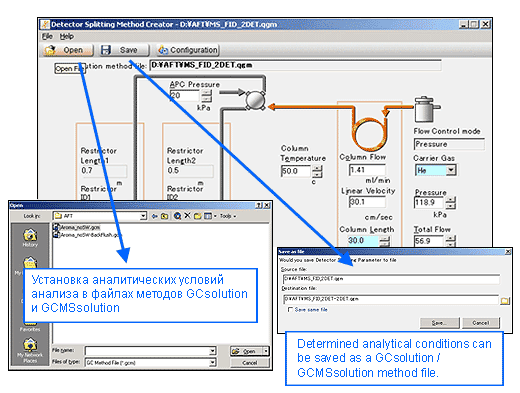Click the Delete X icon in Open dialog
The width and height of the screenshot is (520, 393).
187,216
